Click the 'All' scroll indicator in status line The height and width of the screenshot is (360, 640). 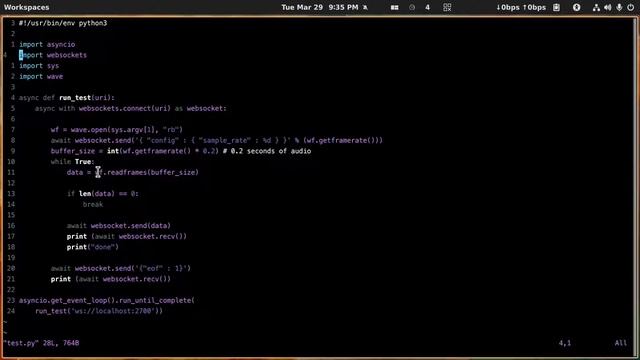coord(620,343)
